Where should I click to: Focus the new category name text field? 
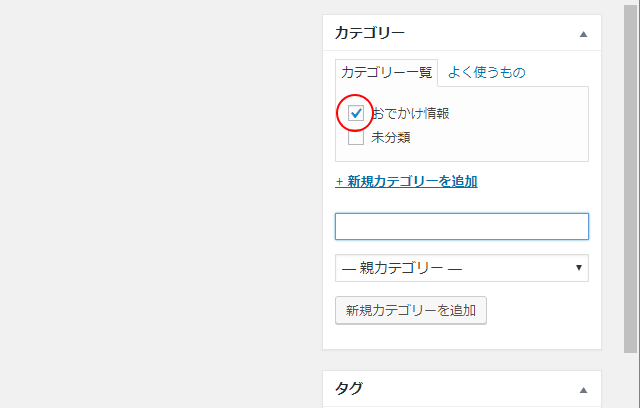click(461, 226)
